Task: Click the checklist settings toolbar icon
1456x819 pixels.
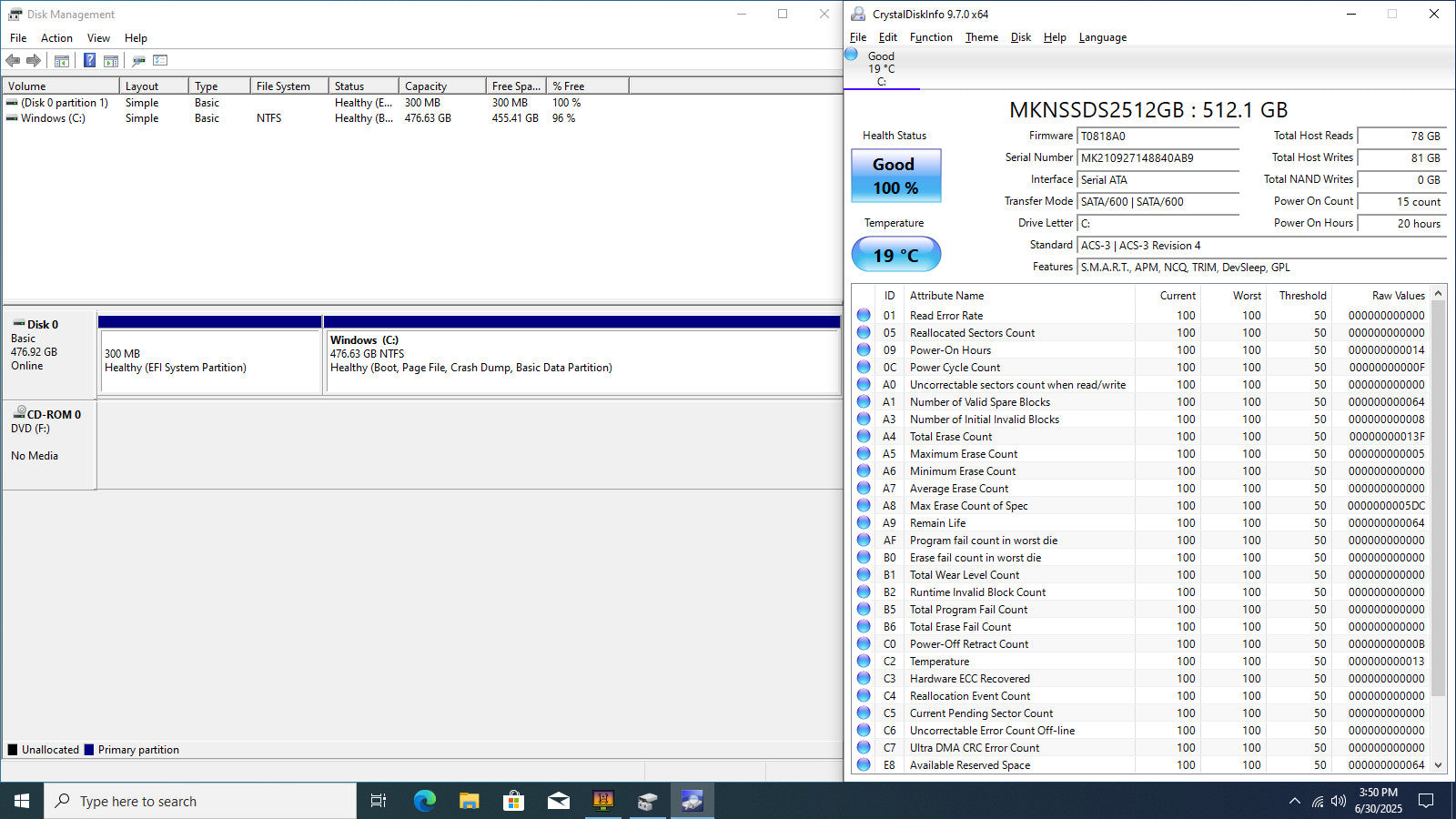Action: pos(160,61)
